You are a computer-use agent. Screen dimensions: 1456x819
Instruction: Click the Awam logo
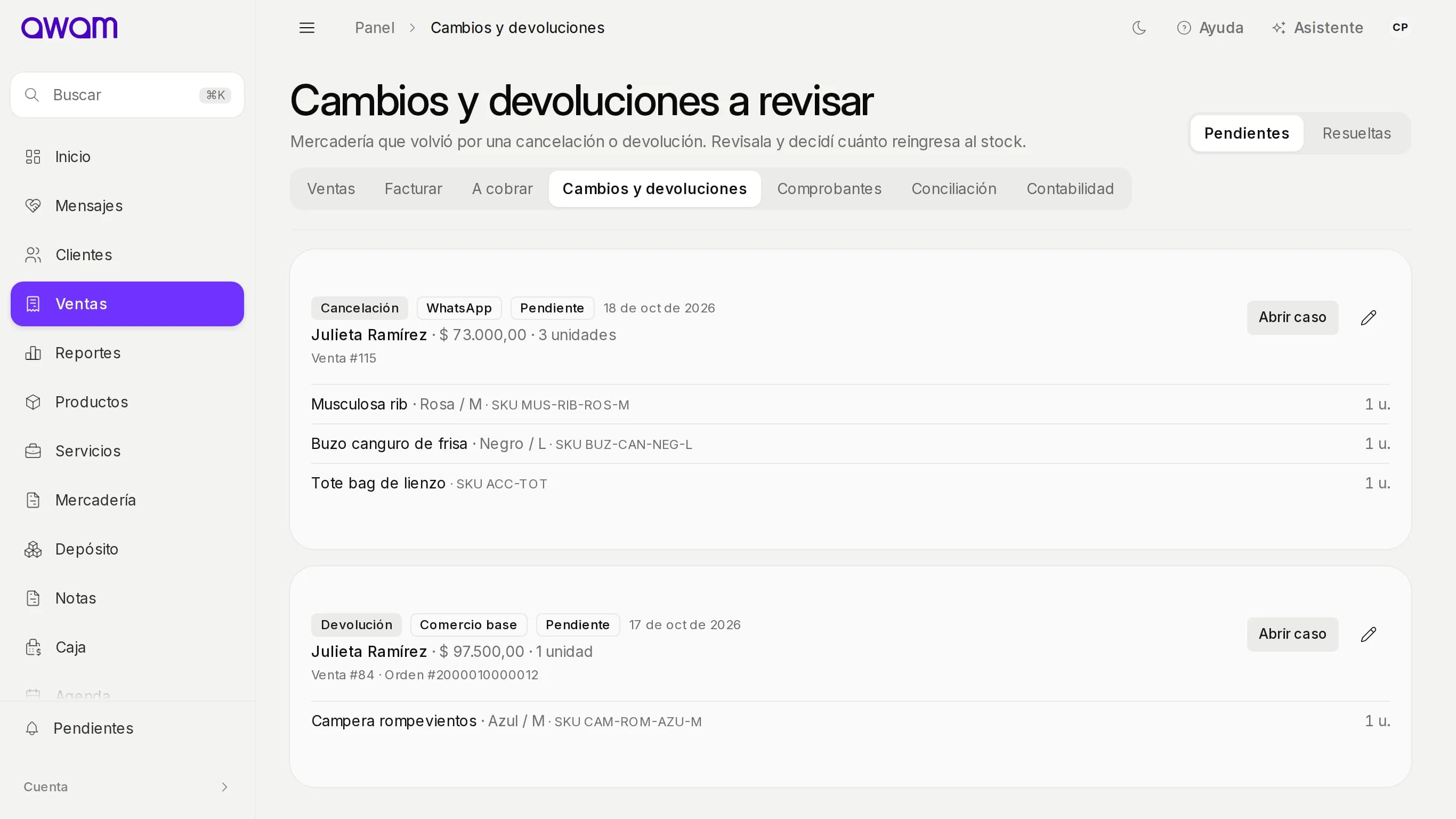tap(69, 27)
